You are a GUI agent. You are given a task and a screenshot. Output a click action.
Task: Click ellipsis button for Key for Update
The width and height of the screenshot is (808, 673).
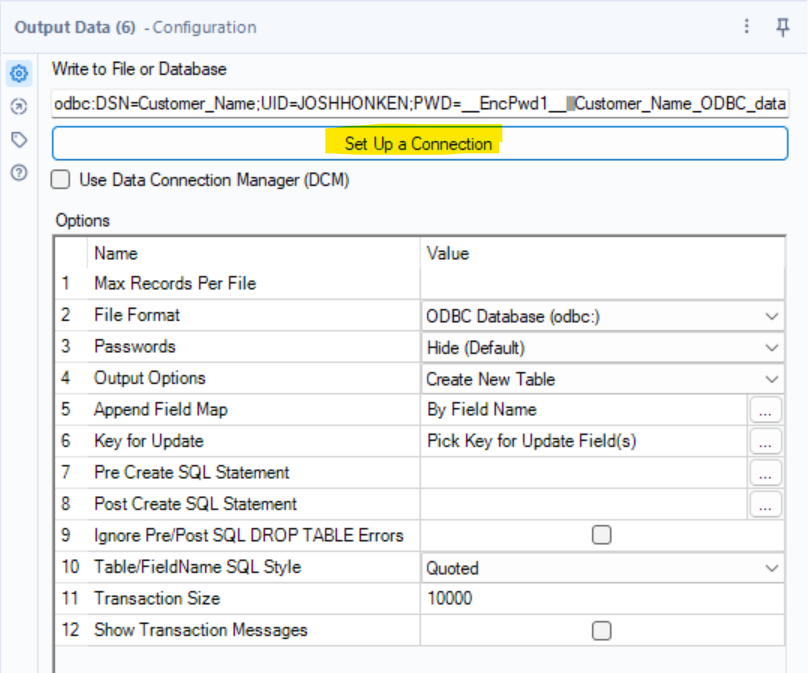[x=765, y=442]
